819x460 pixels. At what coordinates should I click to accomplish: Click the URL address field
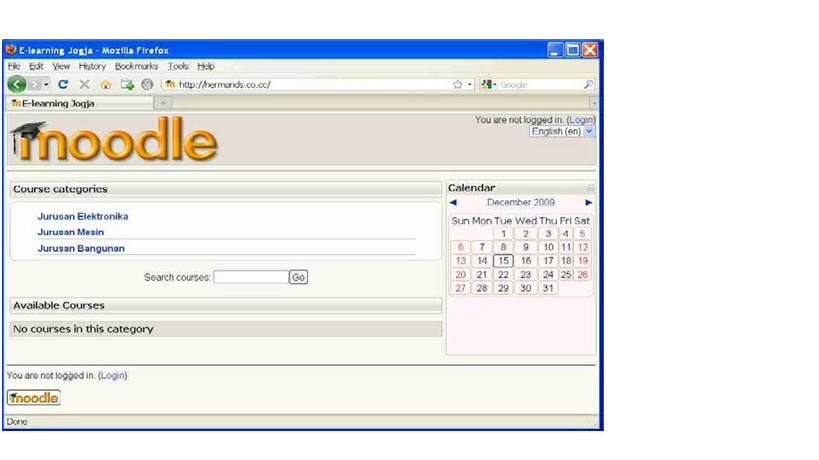[313, 85]
